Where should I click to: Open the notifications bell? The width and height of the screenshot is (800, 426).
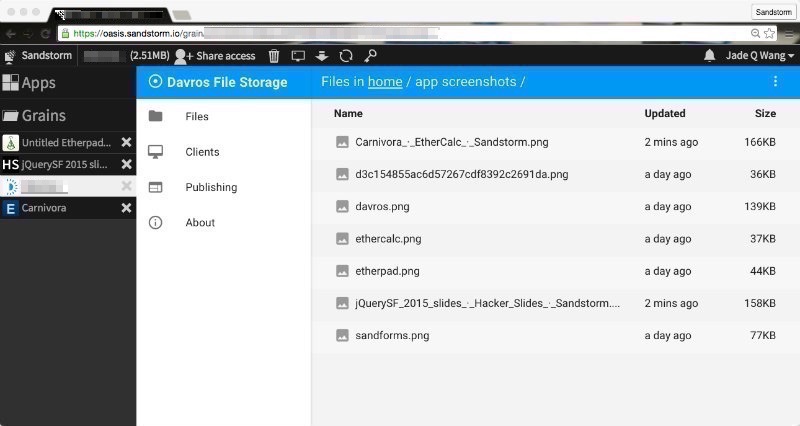(x=710, y=56)
